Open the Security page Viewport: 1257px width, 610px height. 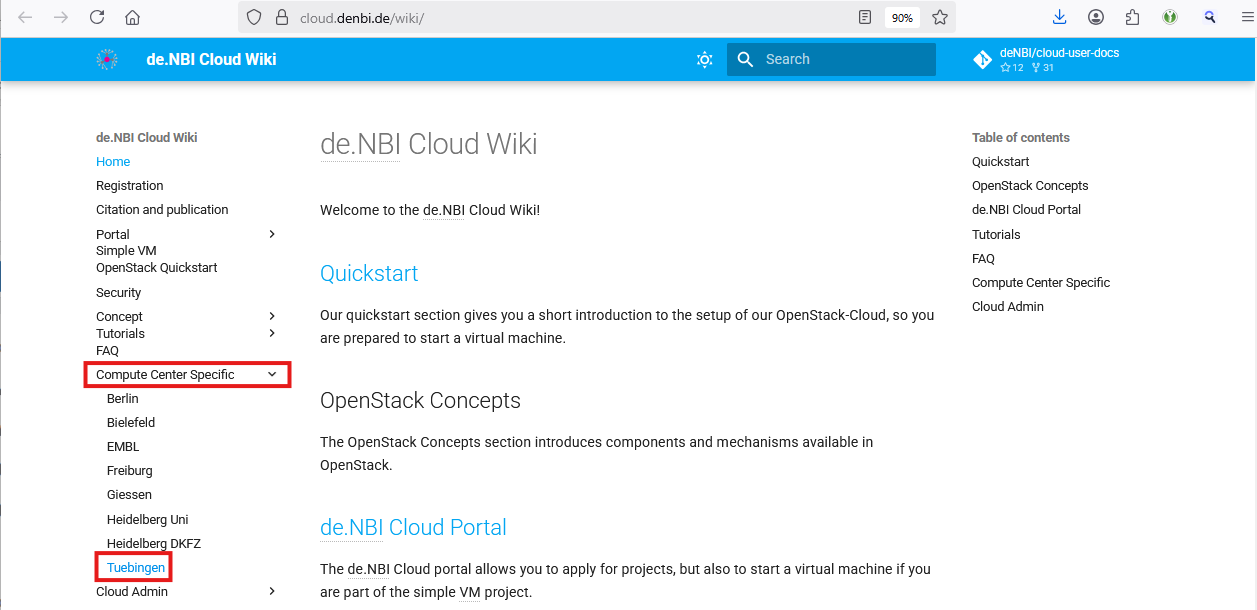click(119, 293)
